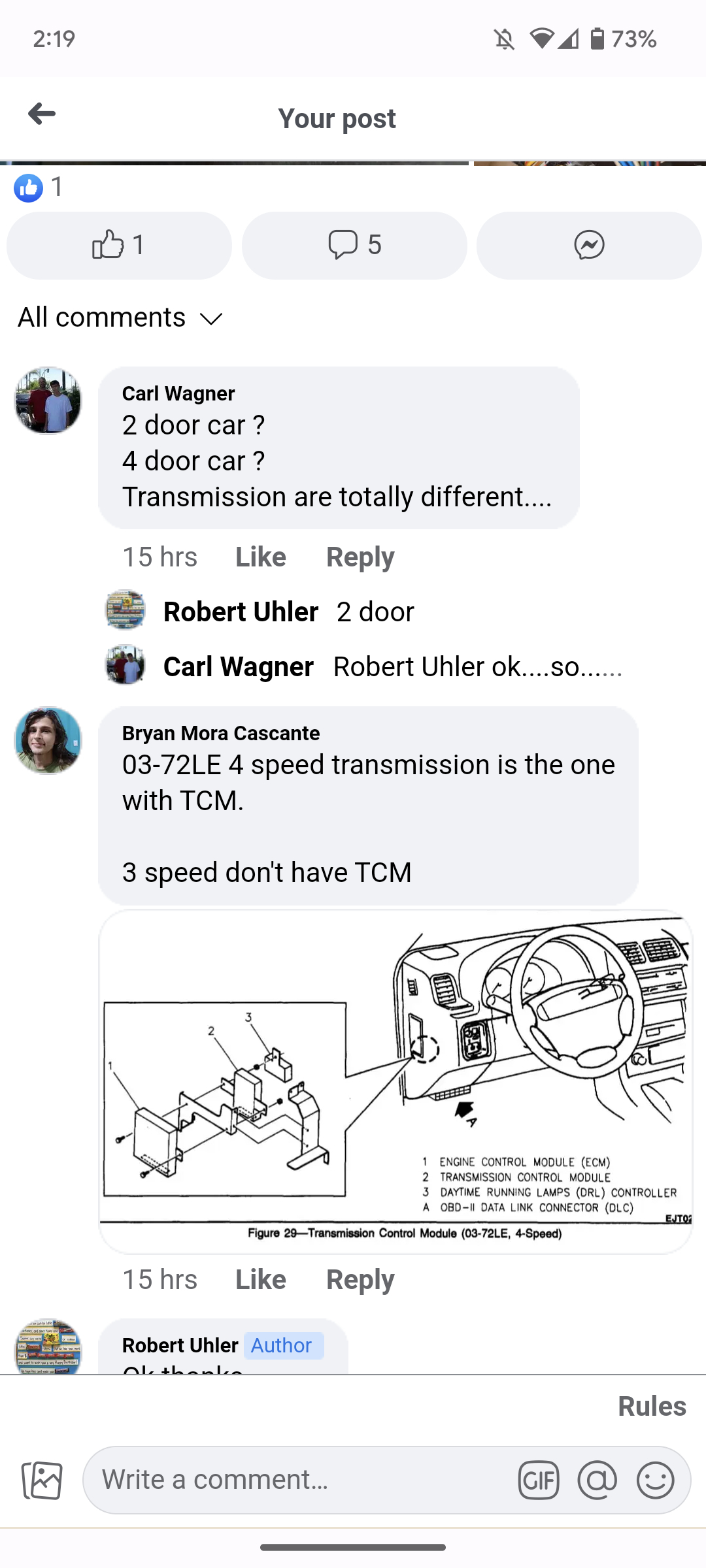Like Carl Wagner's comment

point(260,557)
